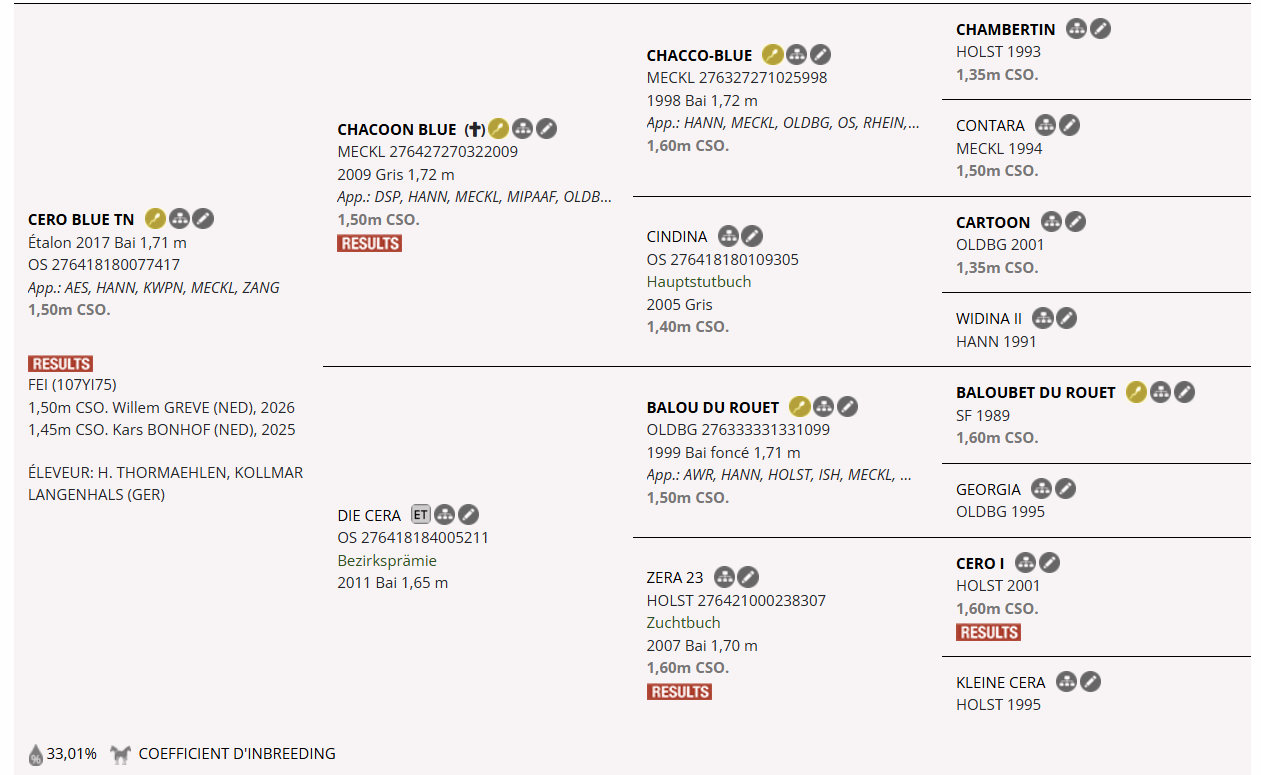Open RESULTS under CERO BLUE TN
The height and width of the screenshot is (775, 1261).
click(61, 364)
